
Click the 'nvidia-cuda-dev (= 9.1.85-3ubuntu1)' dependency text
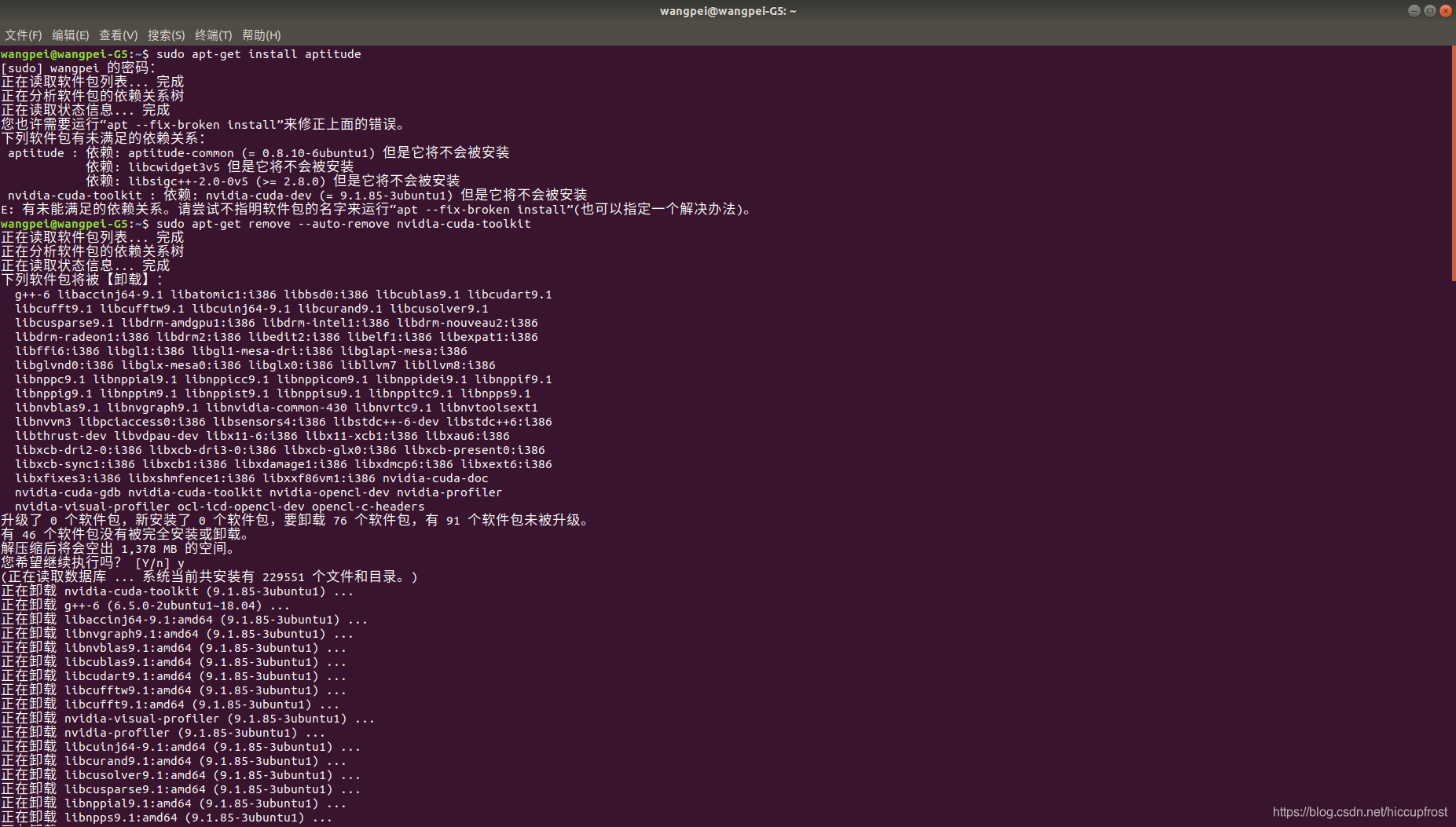(329, 196)
